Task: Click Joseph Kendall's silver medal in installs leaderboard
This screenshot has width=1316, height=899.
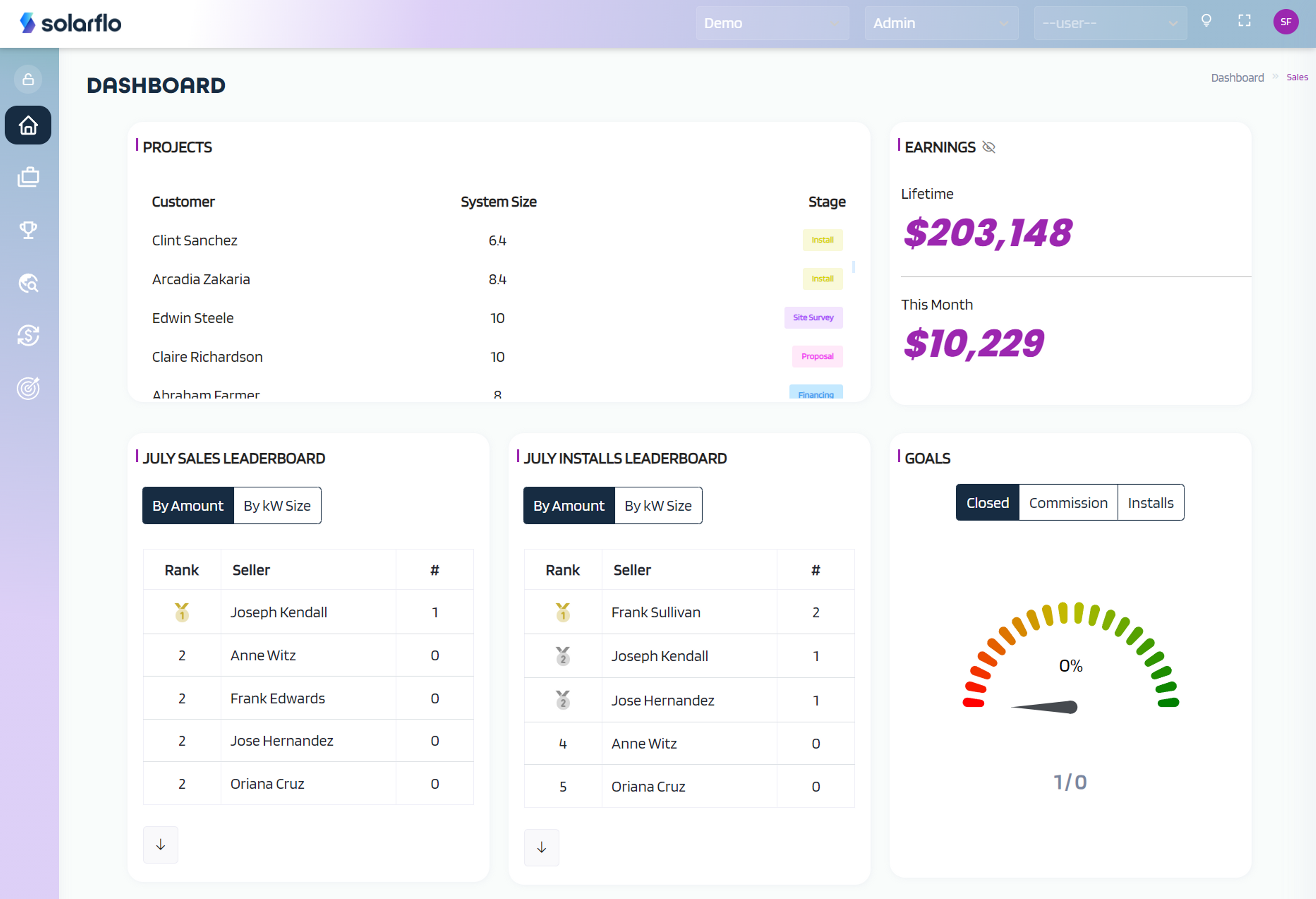Action: coord(563,656)
